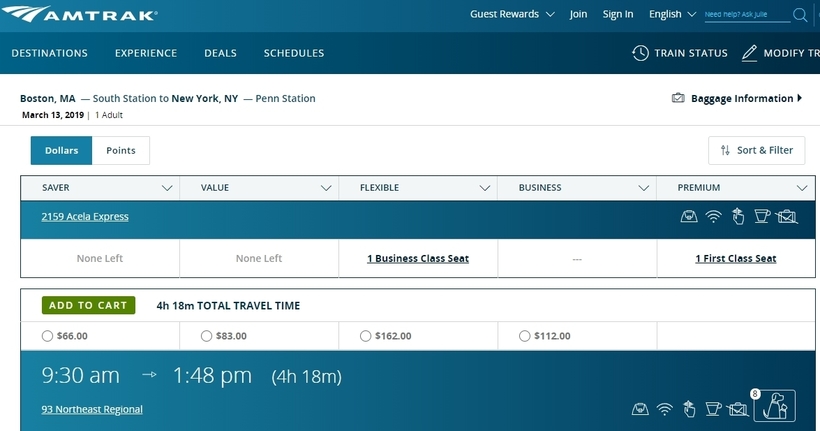Click the 1:48 pm arrival time
Viewport: 820px width, 431px height.
click(212, 376)
